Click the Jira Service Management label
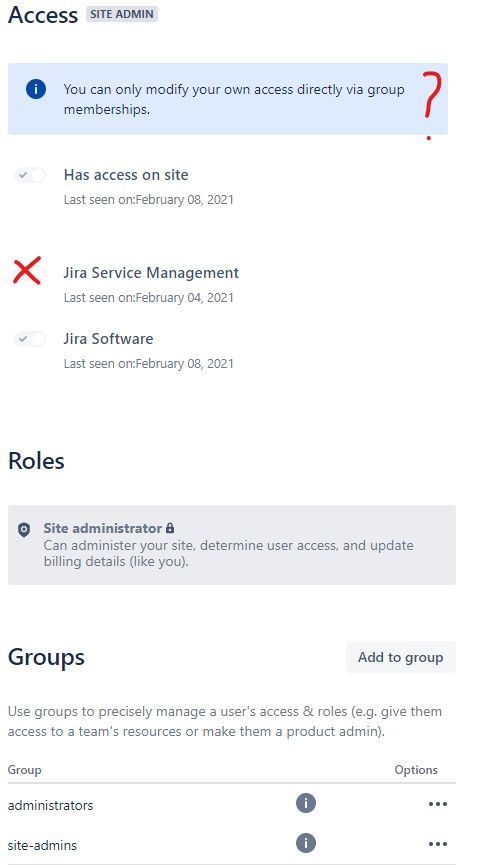 (151, 273)
